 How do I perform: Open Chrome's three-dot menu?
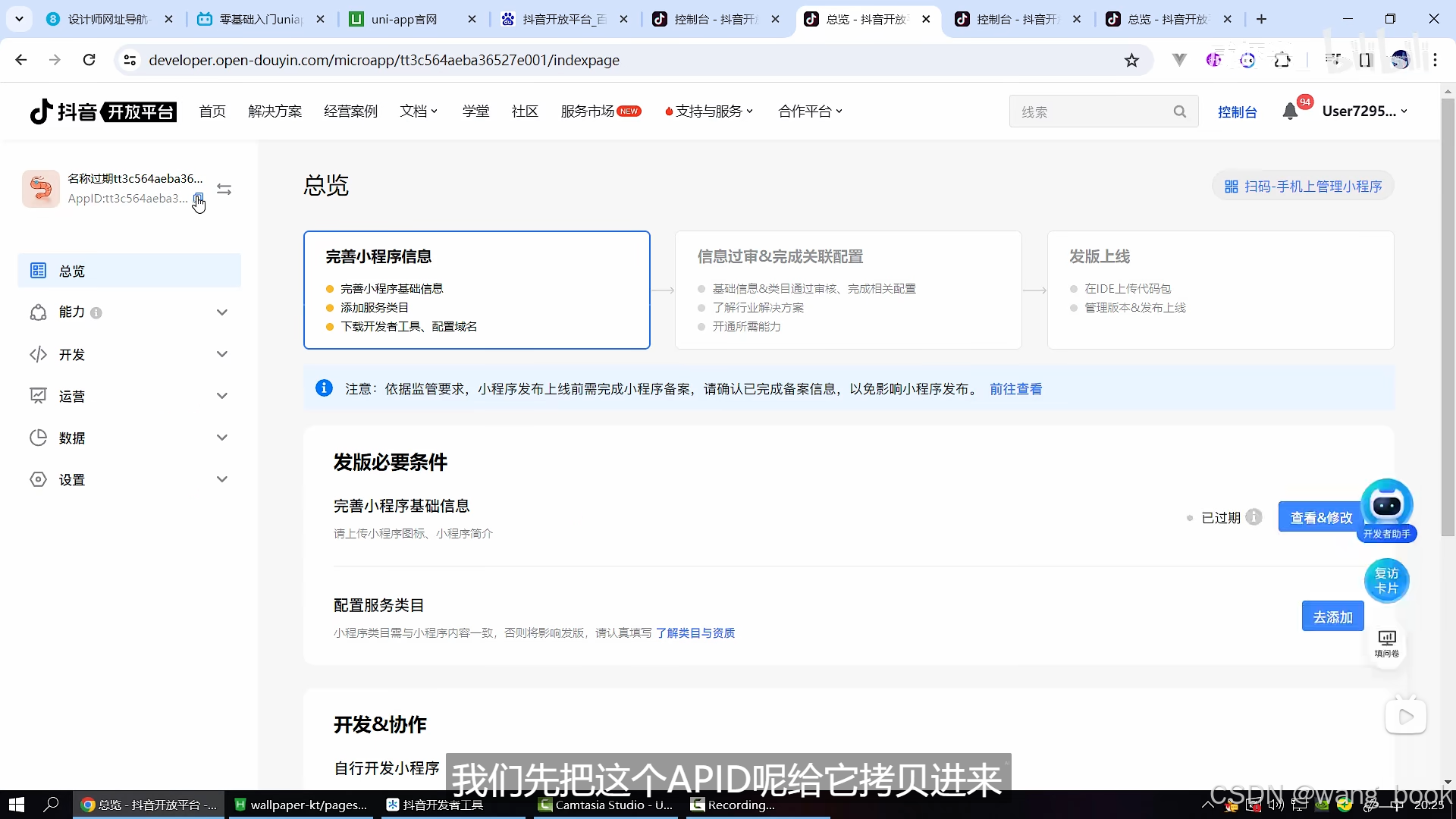1435,60
